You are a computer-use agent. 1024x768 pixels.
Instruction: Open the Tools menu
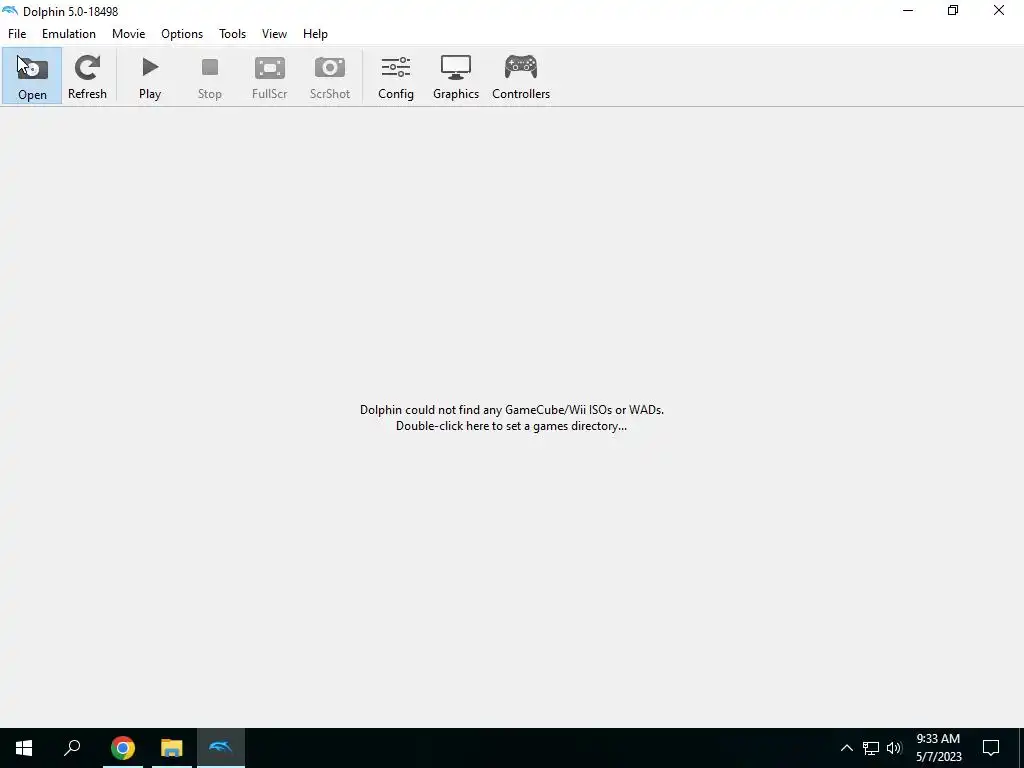(232, 34)
